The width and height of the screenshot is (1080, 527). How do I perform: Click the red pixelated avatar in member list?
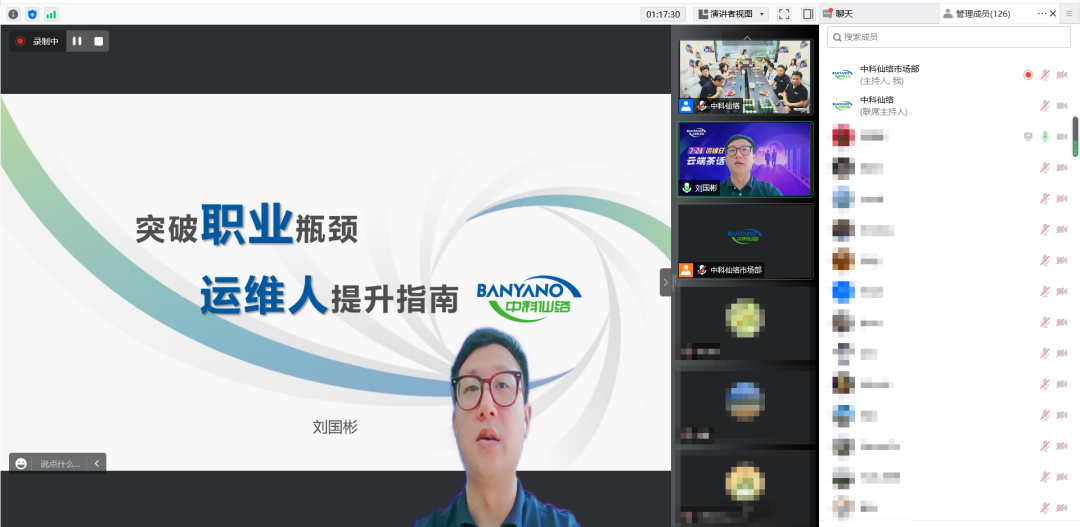[x=843, y=136]
